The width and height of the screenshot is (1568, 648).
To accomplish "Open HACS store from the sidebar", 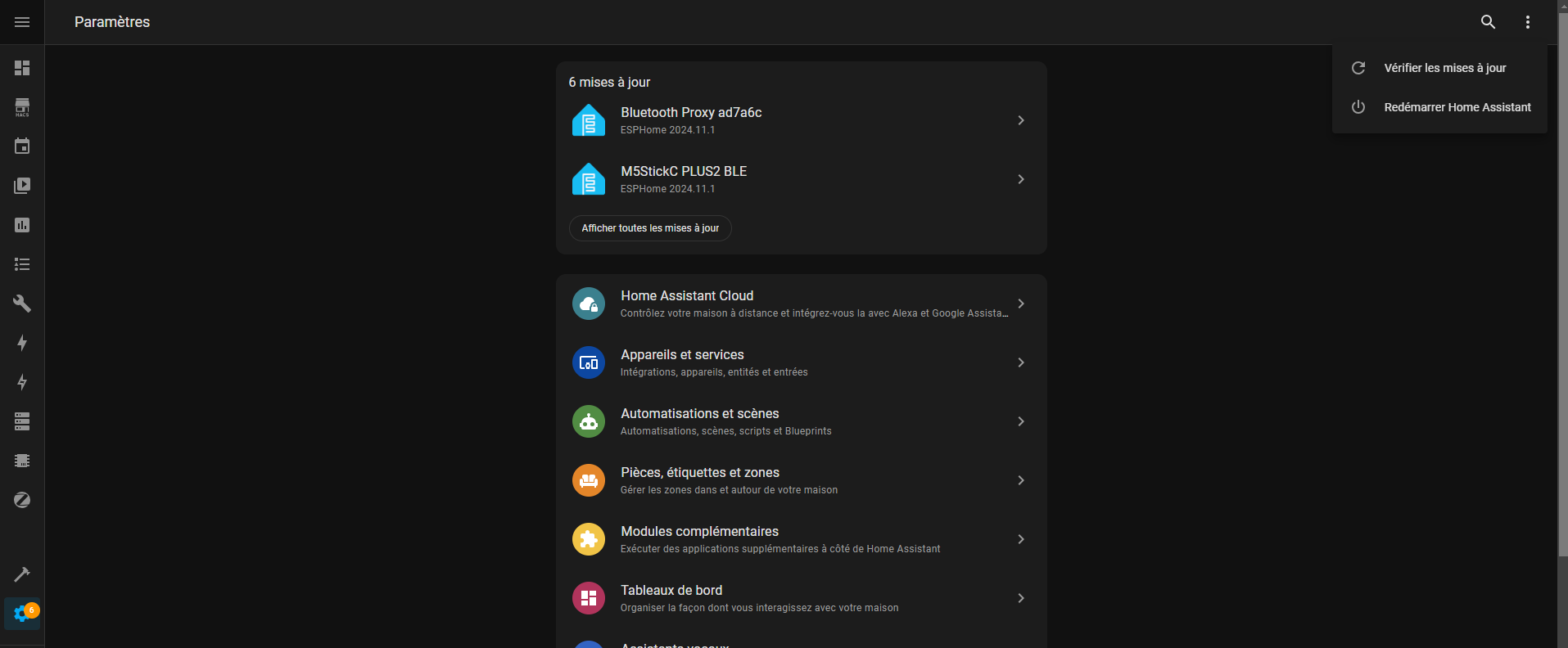I will 22,107.
